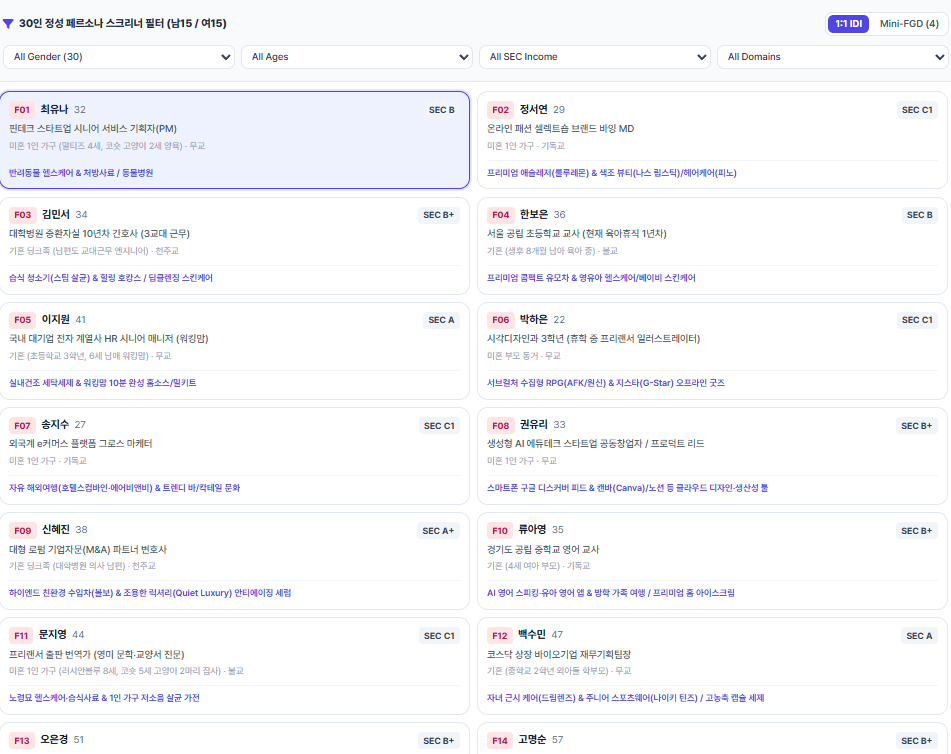
Task: Select the F02 정서연 persona card
Action: coord(712,140)
